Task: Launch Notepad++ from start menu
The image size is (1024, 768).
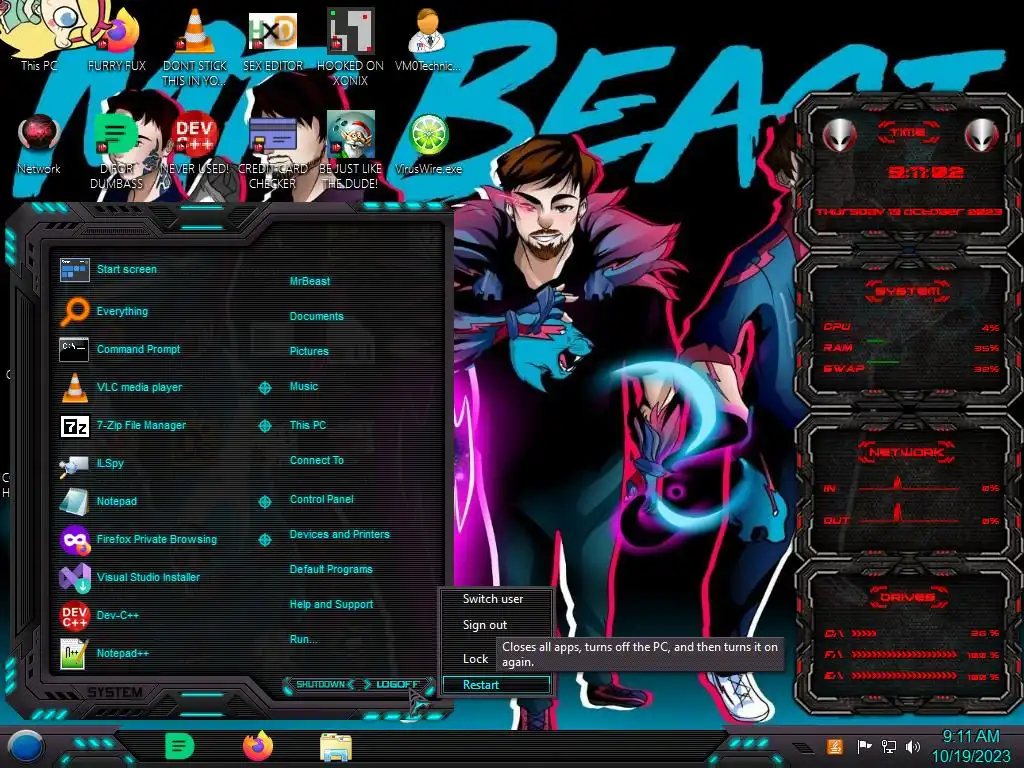Action: coord(104,653)
